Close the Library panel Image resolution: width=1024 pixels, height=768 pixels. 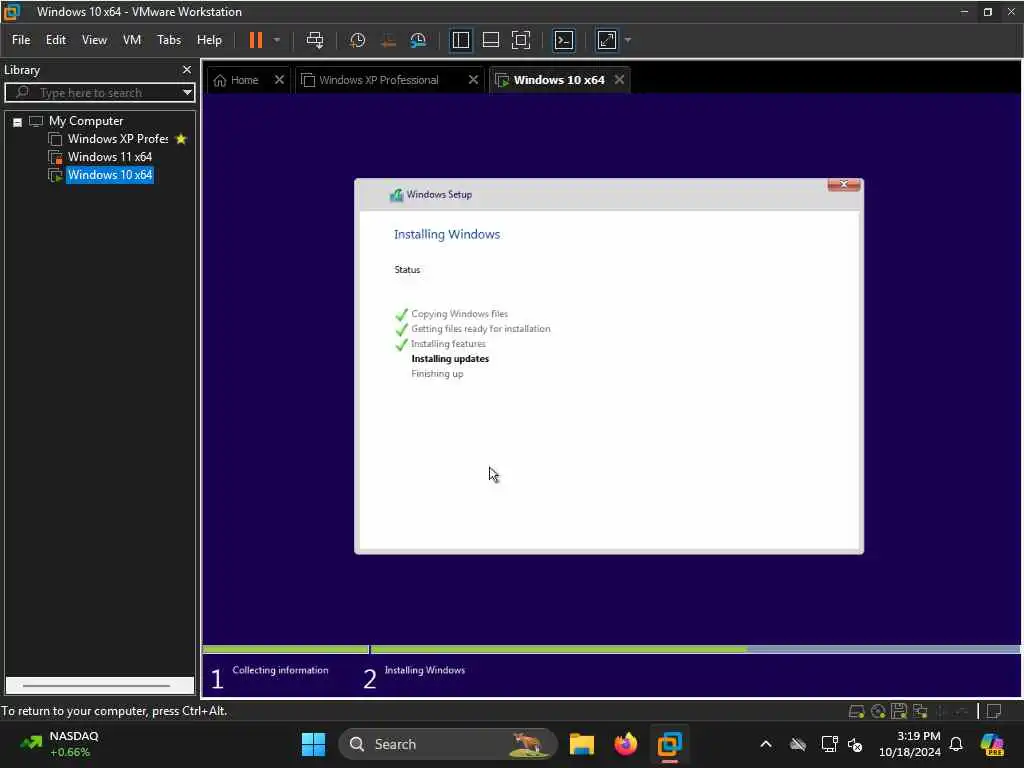coord(187,69)
